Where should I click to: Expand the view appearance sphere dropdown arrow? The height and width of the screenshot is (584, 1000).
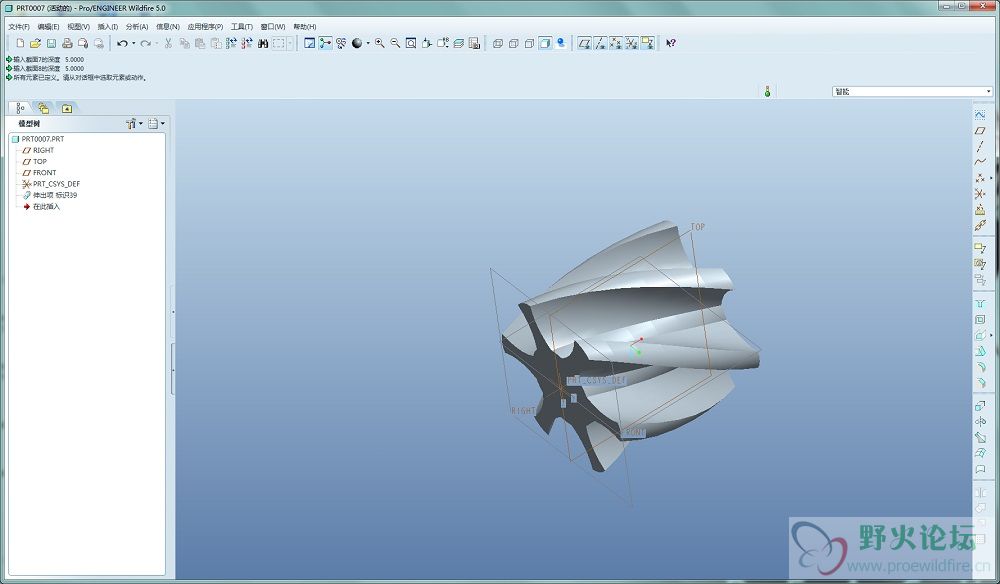368,43
